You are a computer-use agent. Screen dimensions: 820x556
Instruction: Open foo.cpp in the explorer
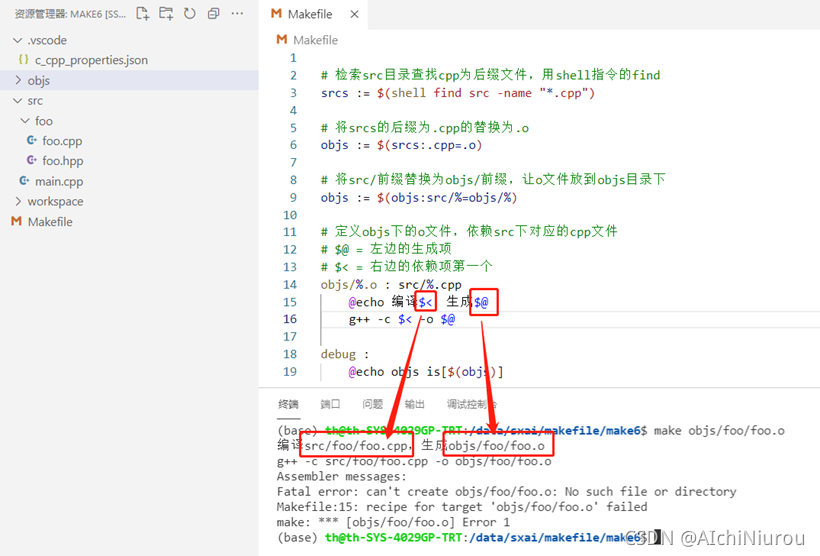(129, 141)
